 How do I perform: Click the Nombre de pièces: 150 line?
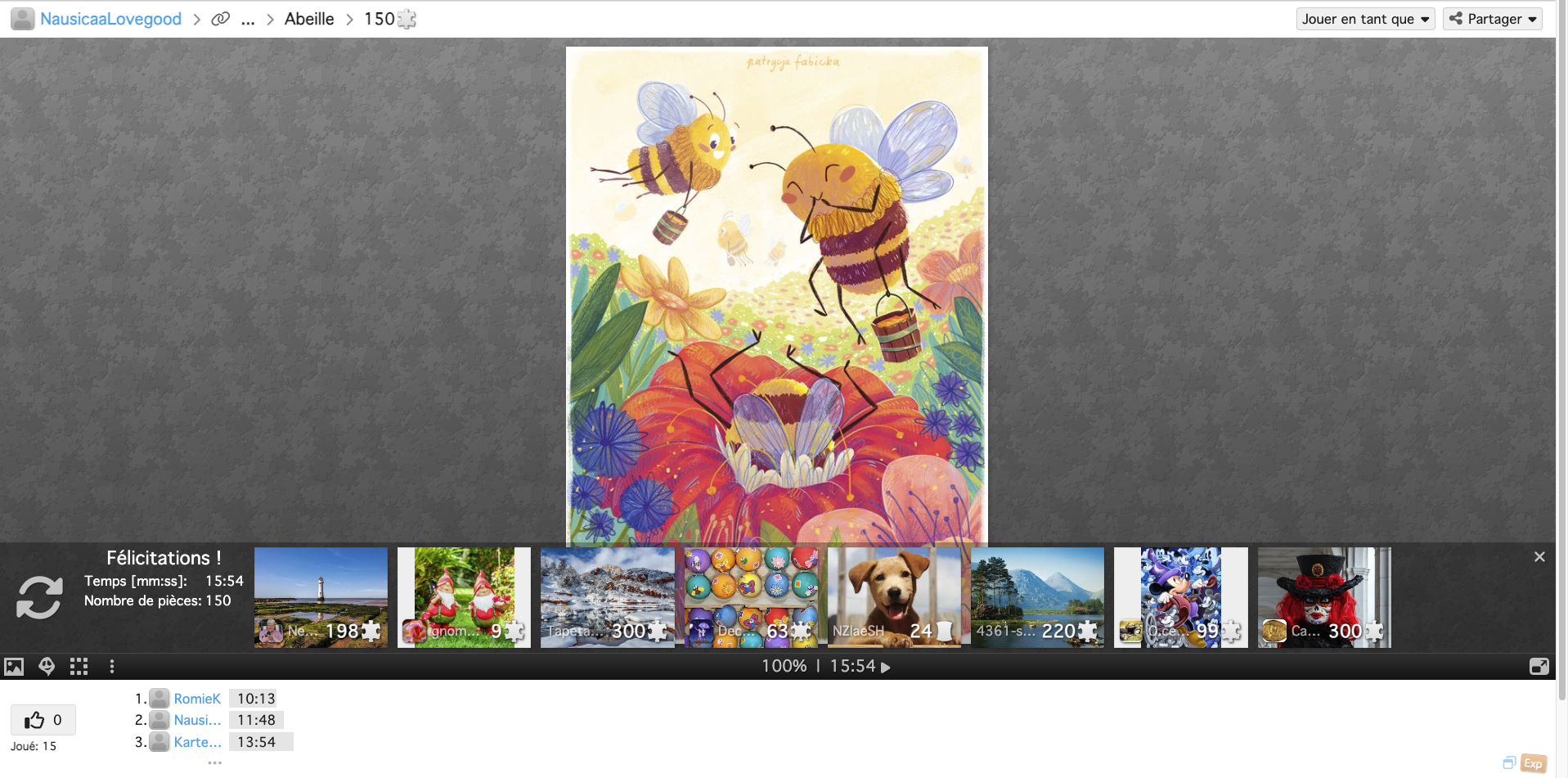coord(158,600)
